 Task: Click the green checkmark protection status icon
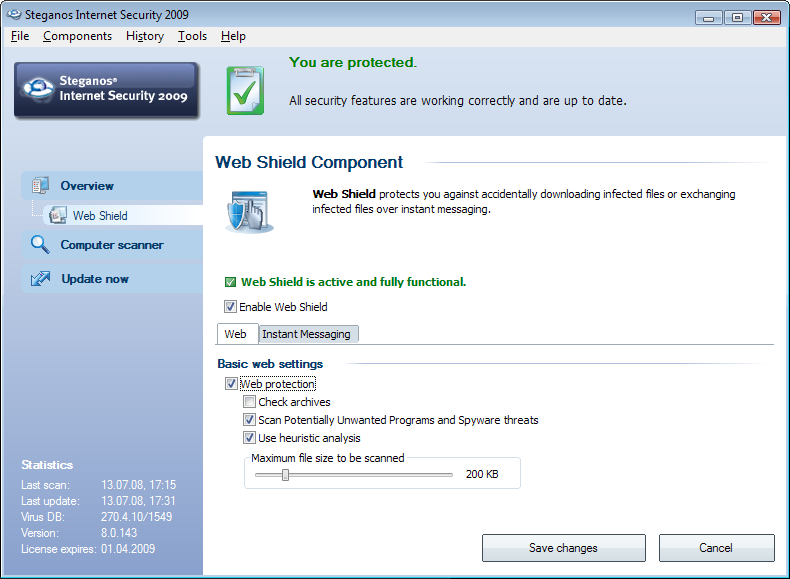(x=245, y=91)
